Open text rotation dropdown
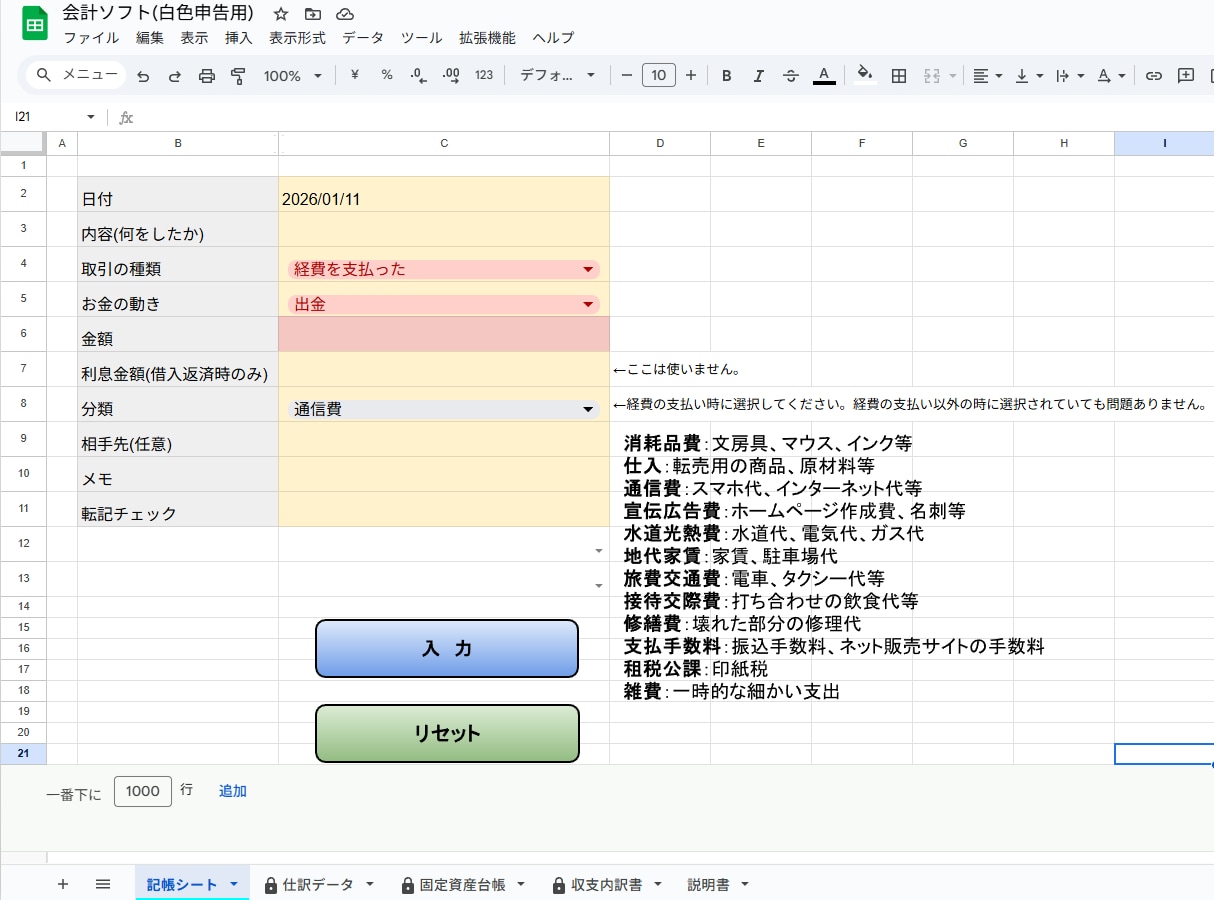The image size is (1214, 900). pyautogui.click(x=1111, y=75)
